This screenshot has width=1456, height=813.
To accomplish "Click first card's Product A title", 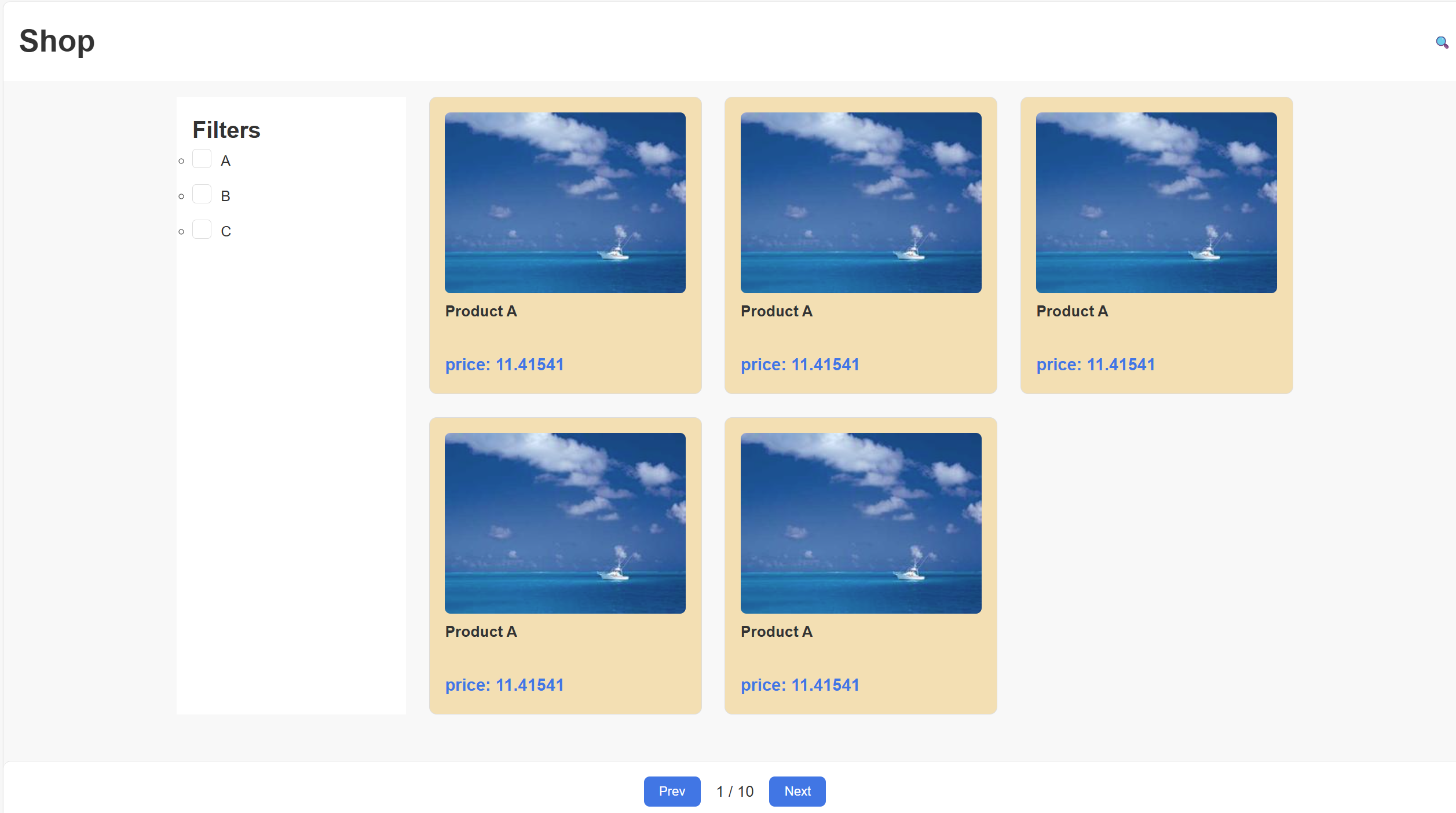I will click(x=481, y=311).
